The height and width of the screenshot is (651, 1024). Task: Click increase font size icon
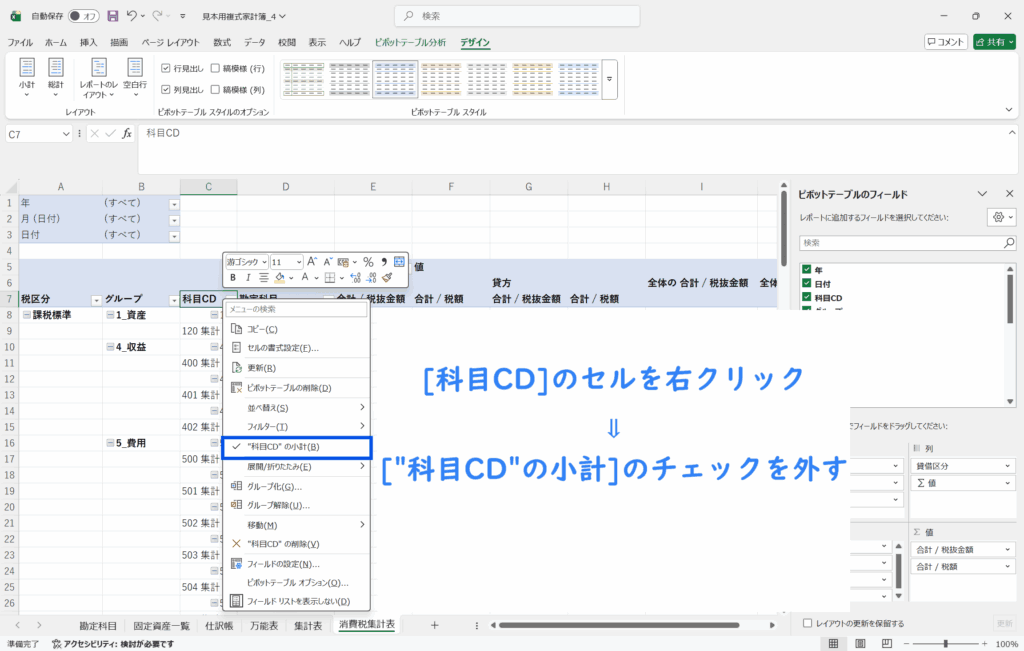pyautogui.click(x=312, y=262)
